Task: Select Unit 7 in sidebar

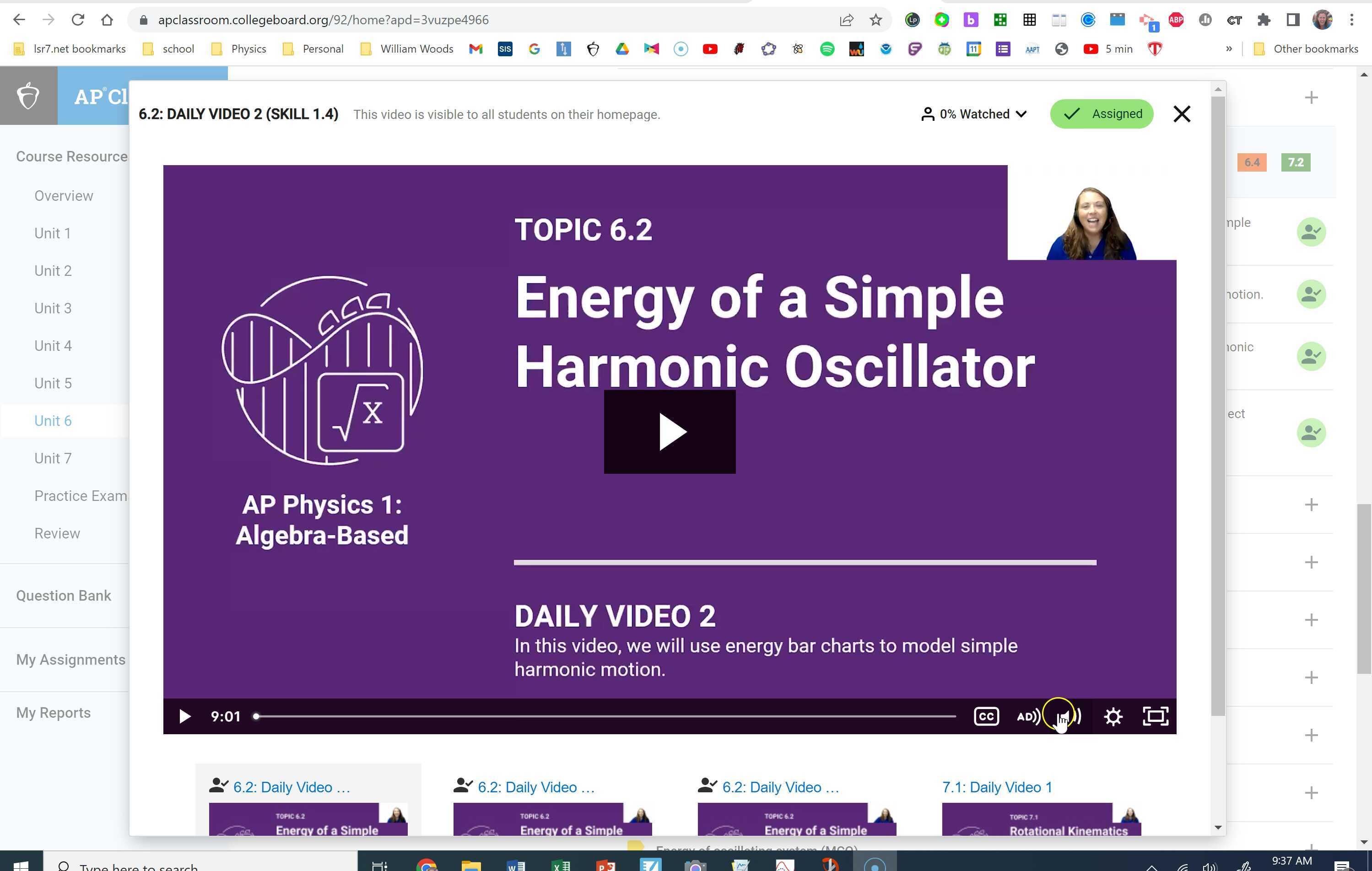Action: pyautogui.click(x=53, y=458)
